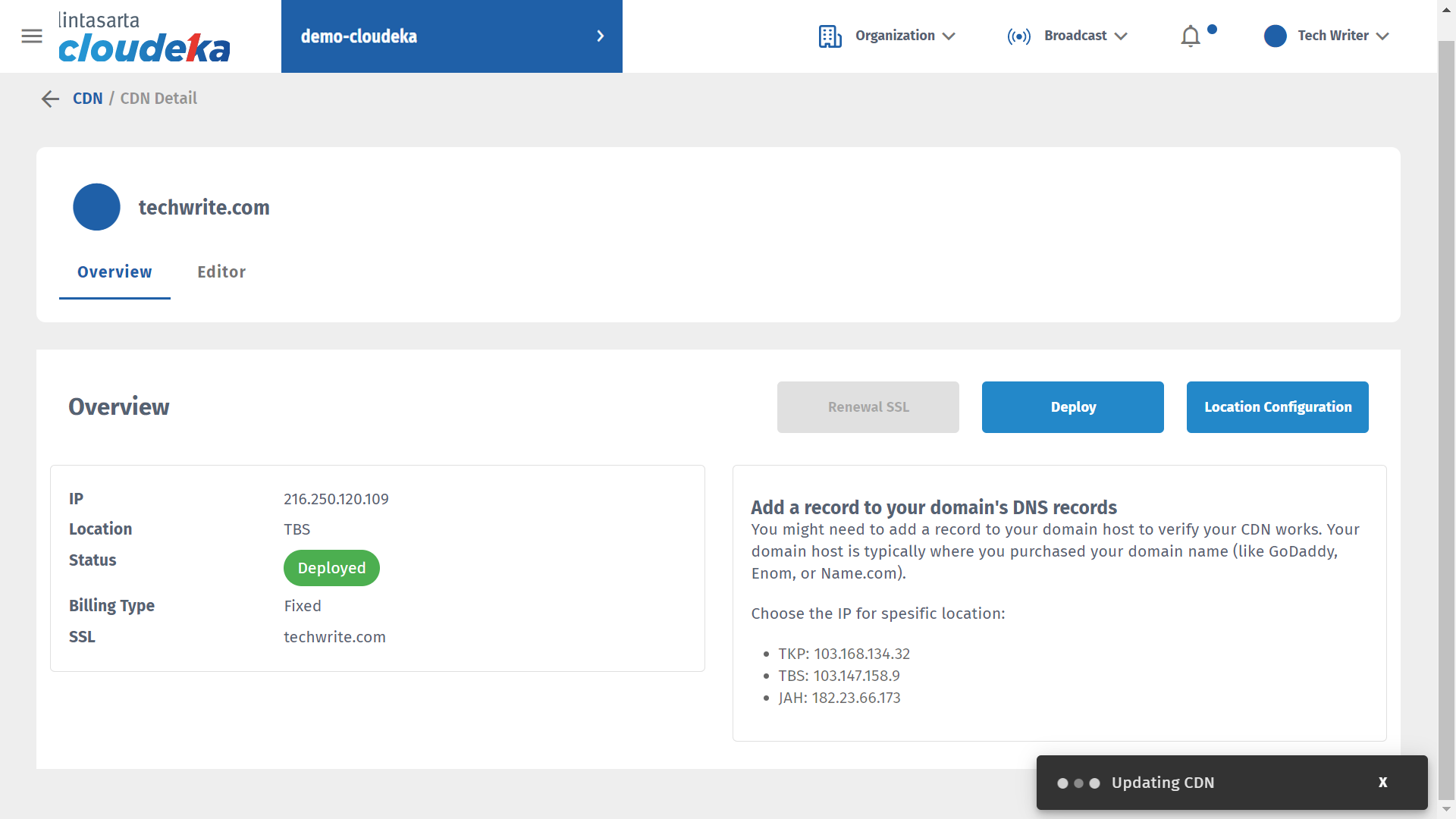1456x819 pixels.
Task: Dismiss the Updating CDN notification
Action: pyautogui.click(x=1382, y=783)
